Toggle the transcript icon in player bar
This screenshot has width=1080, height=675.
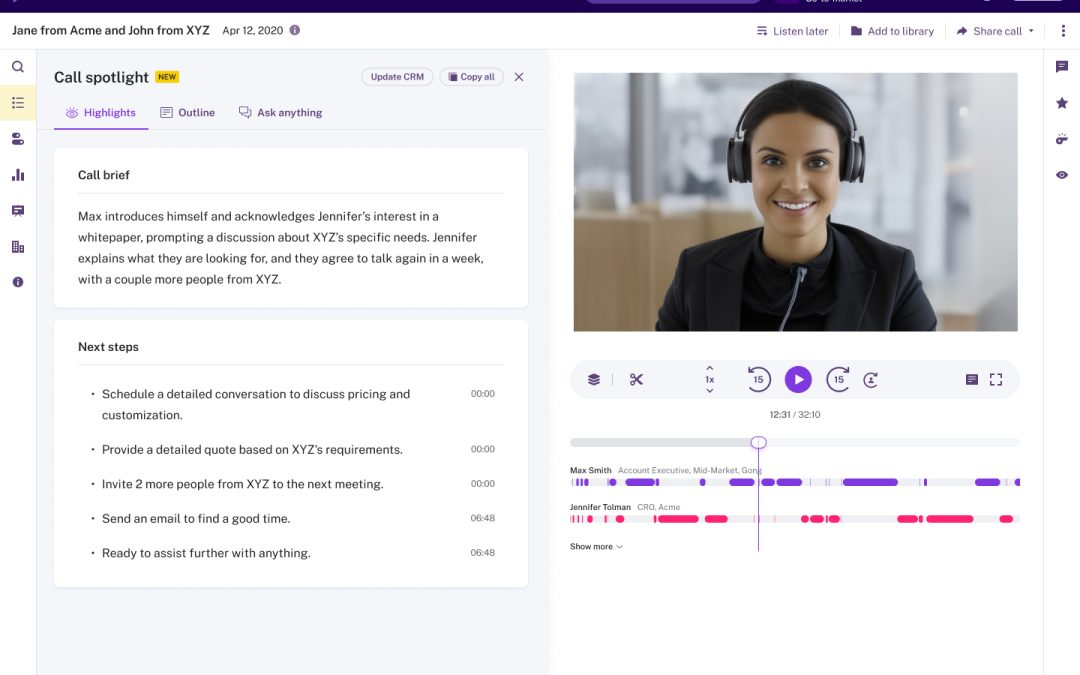(972, 380)
